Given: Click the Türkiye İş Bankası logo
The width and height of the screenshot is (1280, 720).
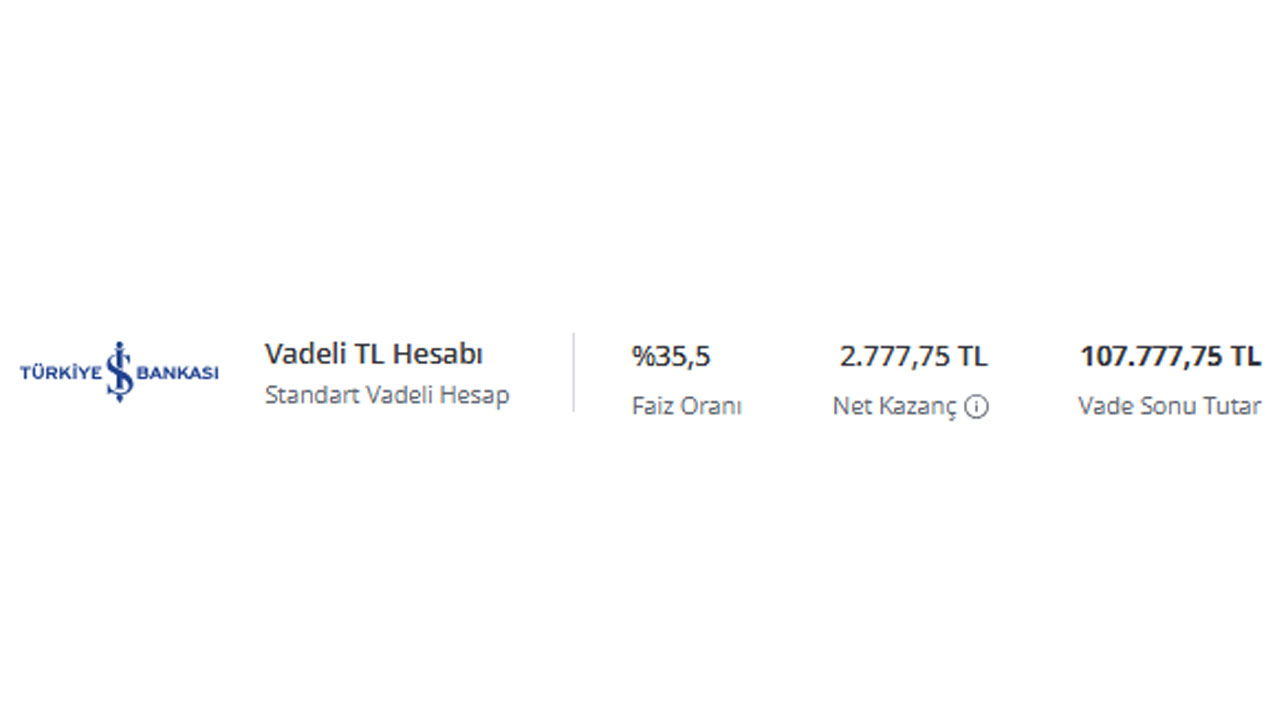Looking at the screenshot, I should (119, 372).
